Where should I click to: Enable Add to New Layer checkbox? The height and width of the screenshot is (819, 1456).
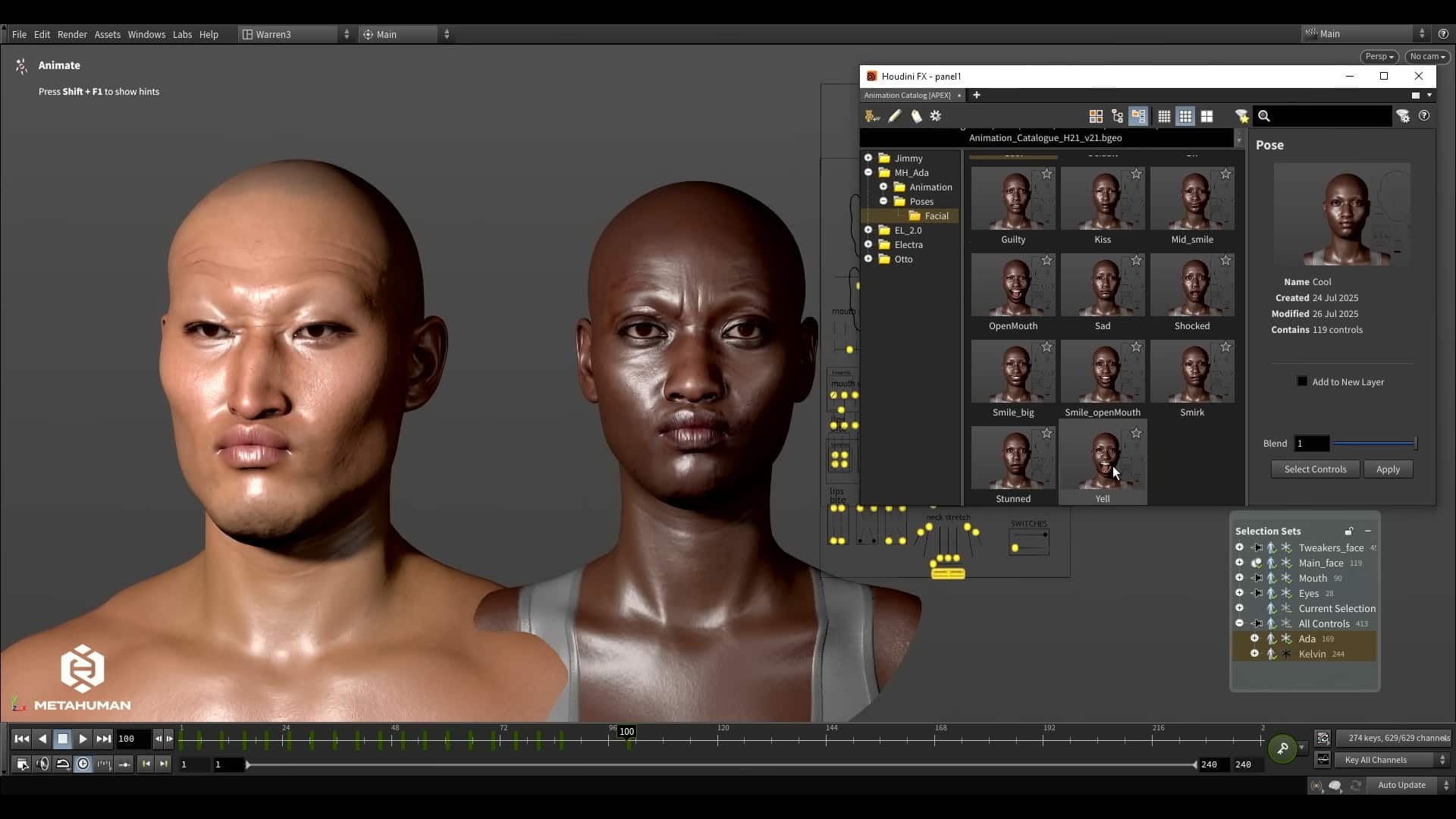tap(1301, 381)
